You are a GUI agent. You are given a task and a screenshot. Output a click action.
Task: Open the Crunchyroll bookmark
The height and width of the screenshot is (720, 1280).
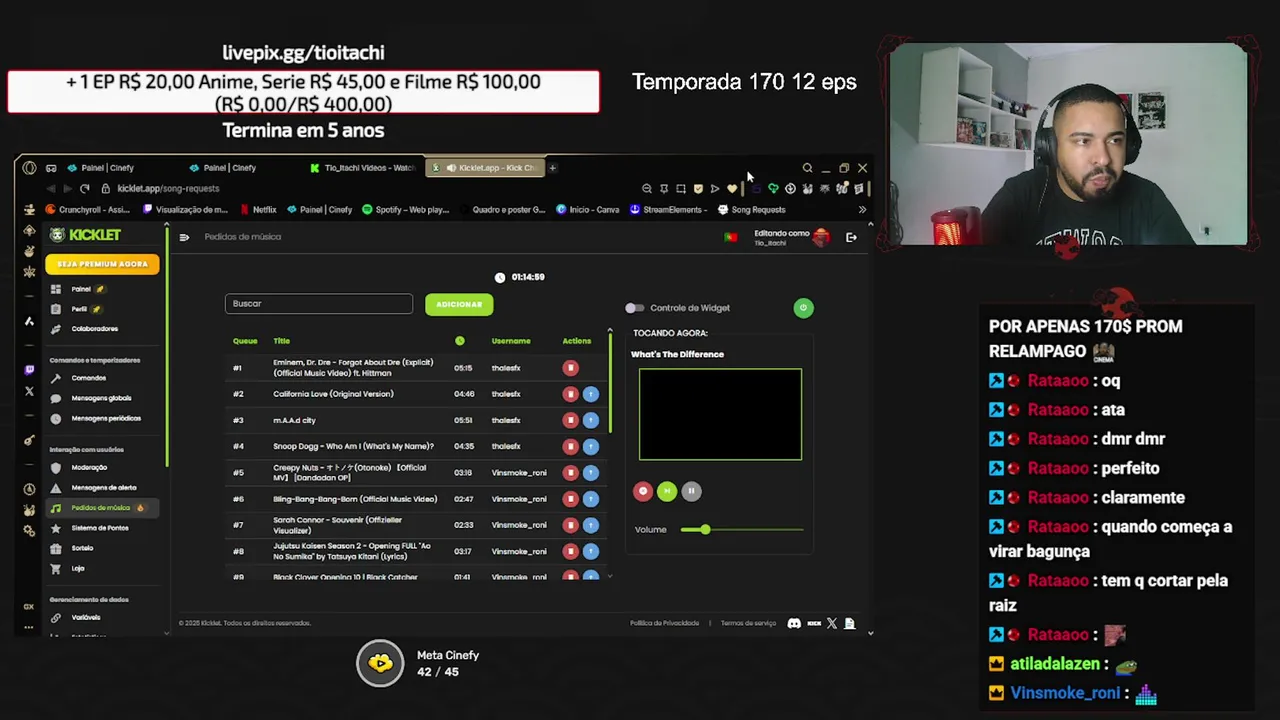(x=88, y=210)
